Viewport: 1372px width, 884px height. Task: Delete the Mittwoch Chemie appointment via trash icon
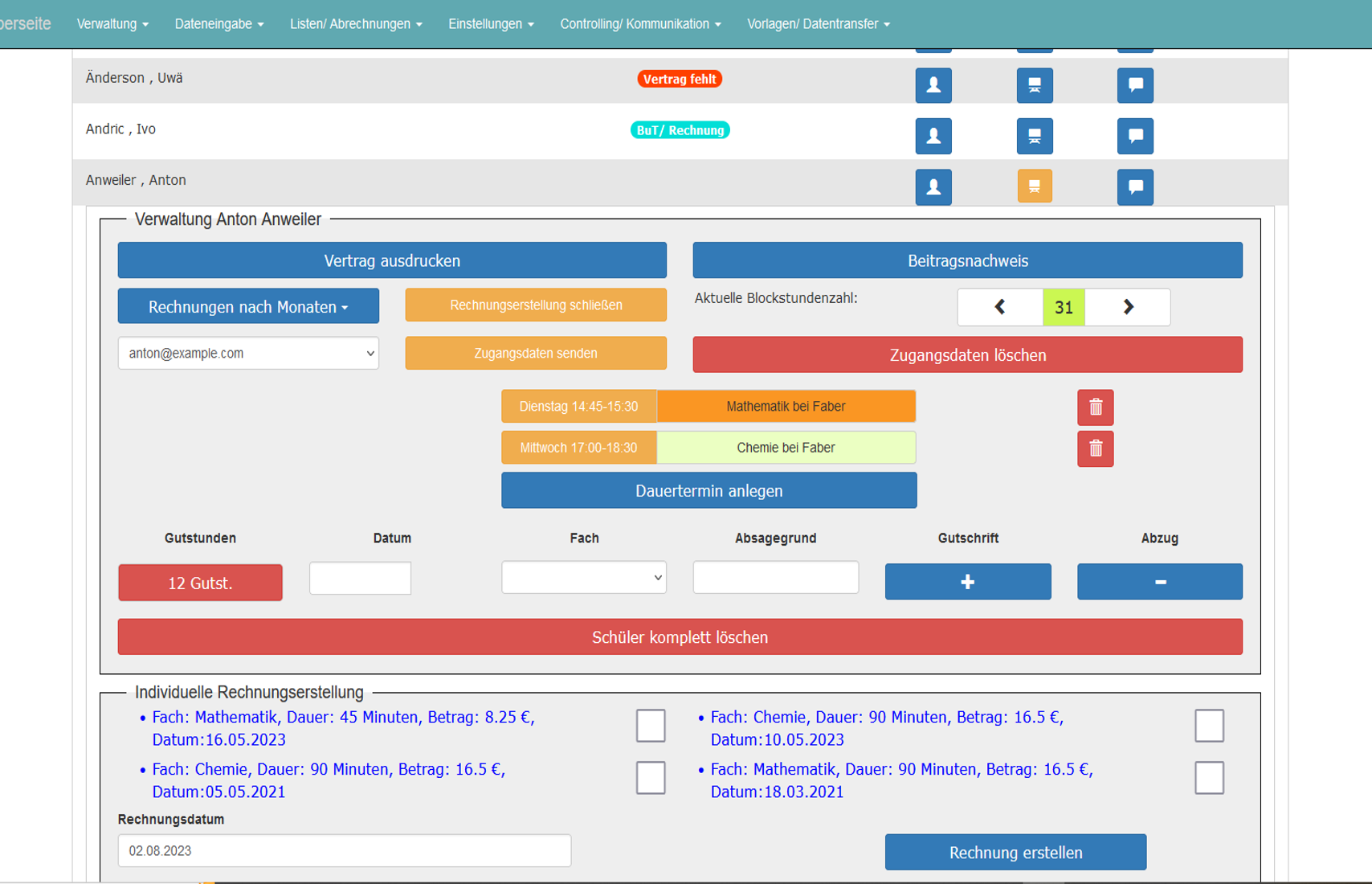coord(1095,448)
